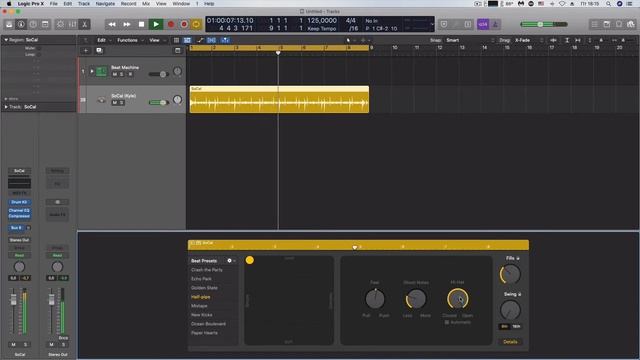Open the Editors scissors button
640x360 pixels.
point(84,24)
